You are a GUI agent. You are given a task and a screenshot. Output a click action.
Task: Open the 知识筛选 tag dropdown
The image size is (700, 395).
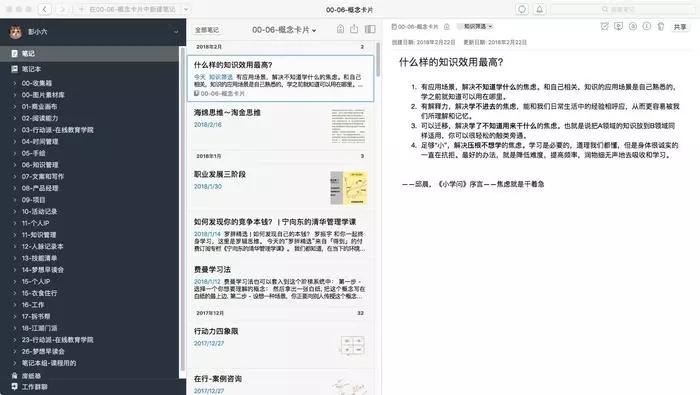(x=476, y=27)
